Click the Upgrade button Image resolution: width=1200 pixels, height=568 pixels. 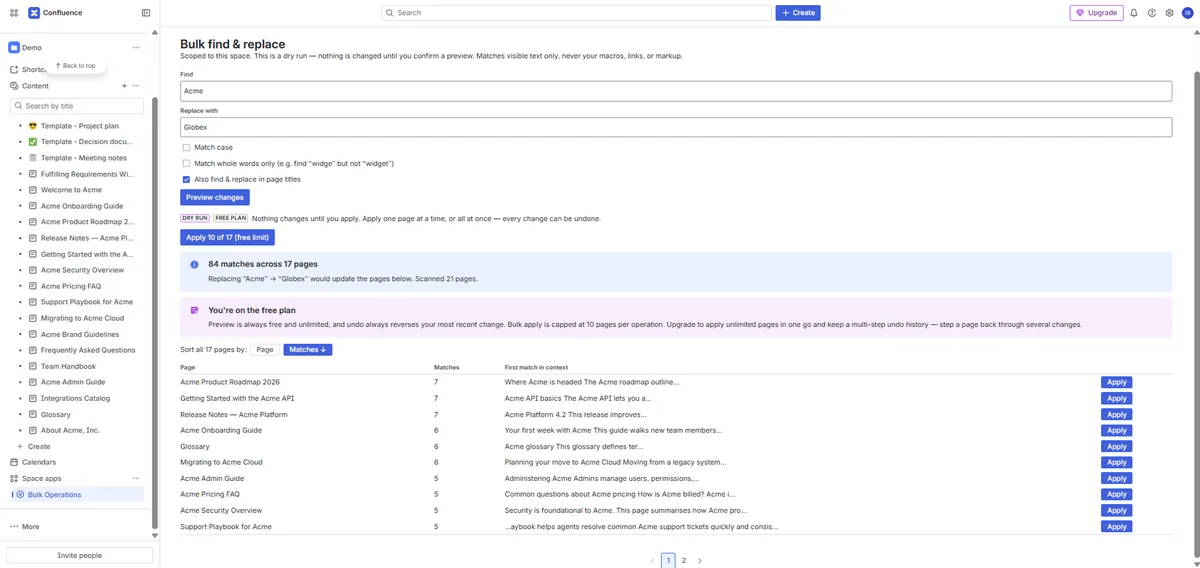(1096, 13)
